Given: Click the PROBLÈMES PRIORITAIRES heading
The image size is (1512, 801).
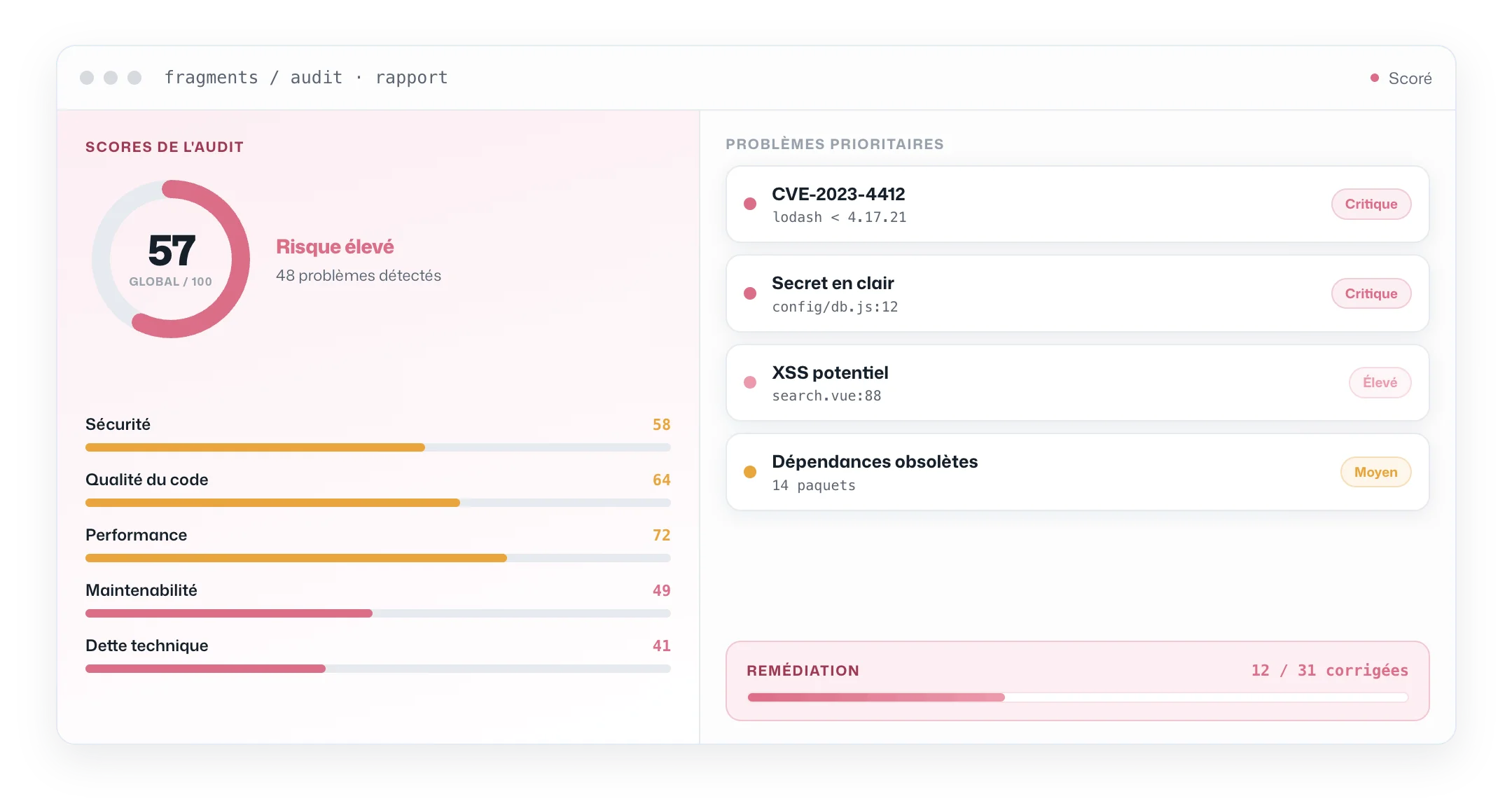Looking at the screenshot, I should 835,144.
